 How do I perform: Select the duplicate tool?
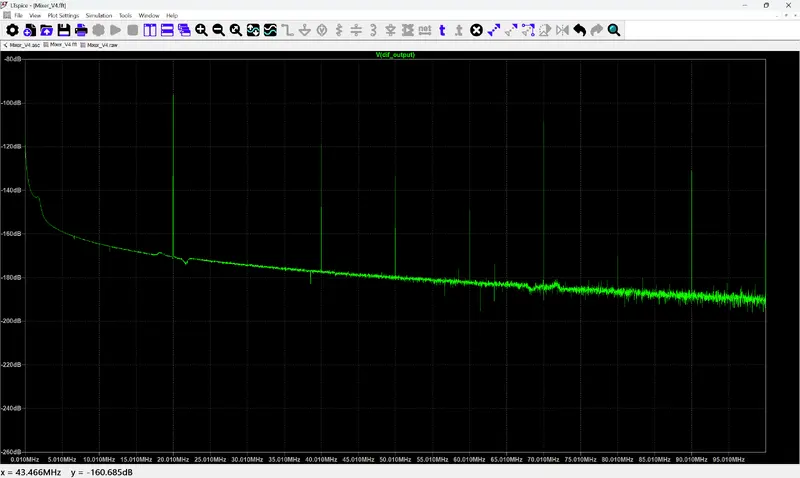[x=494, y=30]
